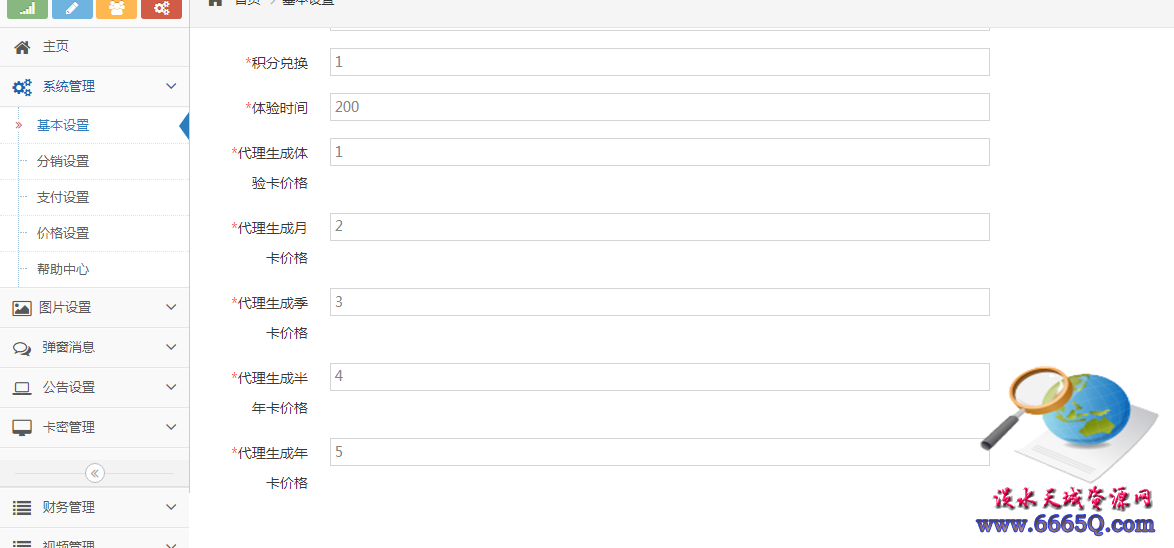Click the gears icon beside 系统管理
Viewport: 1174px width, 548px height.
22,87
